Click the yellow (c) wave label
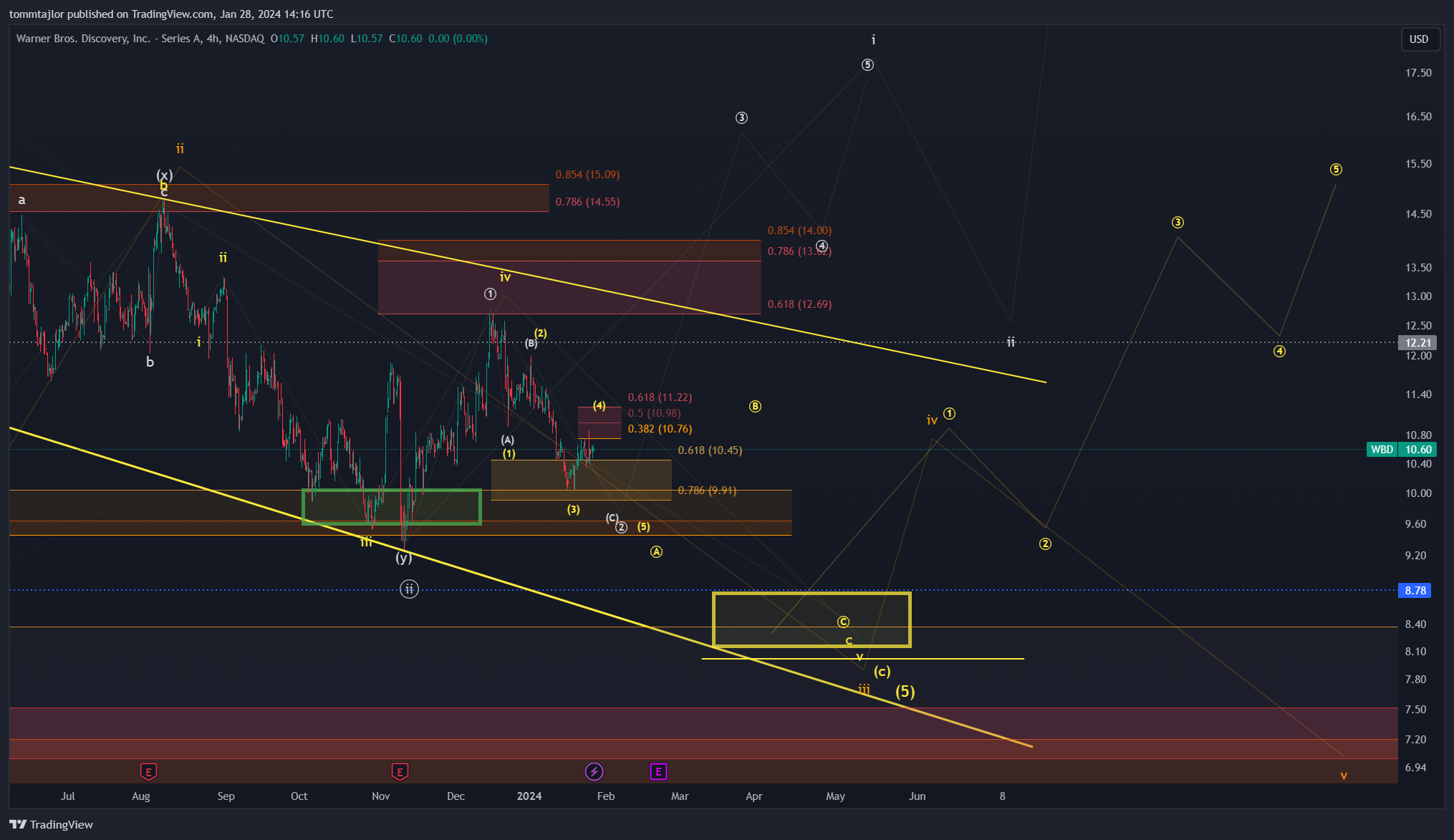The width and height of the screenshot is (1454, 840). 882,672
